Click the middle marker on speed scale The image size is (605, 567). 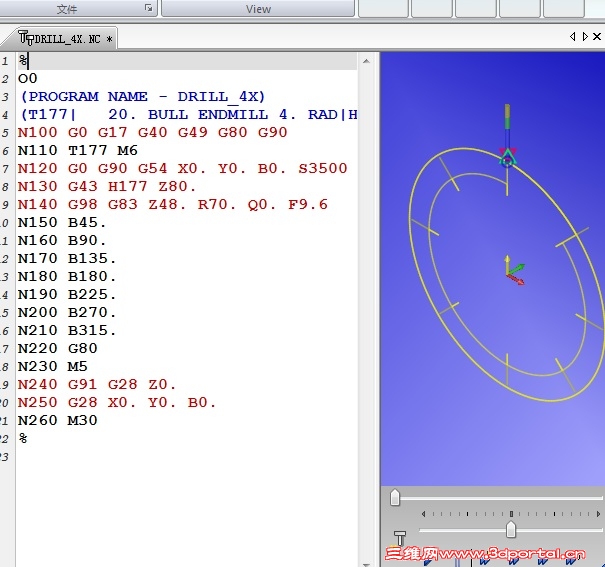(x=511, y=514)
